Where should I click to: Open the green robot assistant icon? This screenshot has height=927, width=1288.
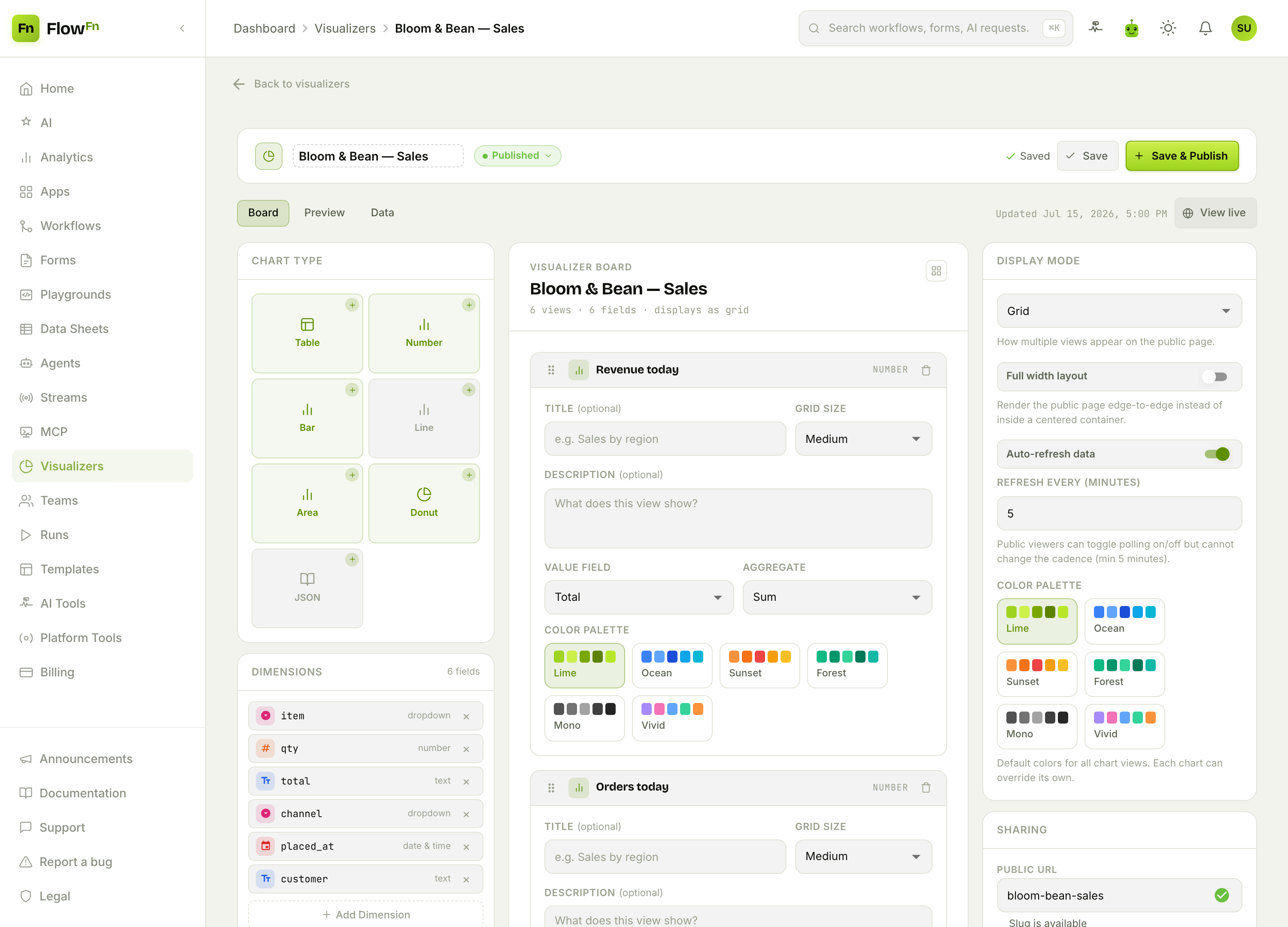coord(1132,28)
